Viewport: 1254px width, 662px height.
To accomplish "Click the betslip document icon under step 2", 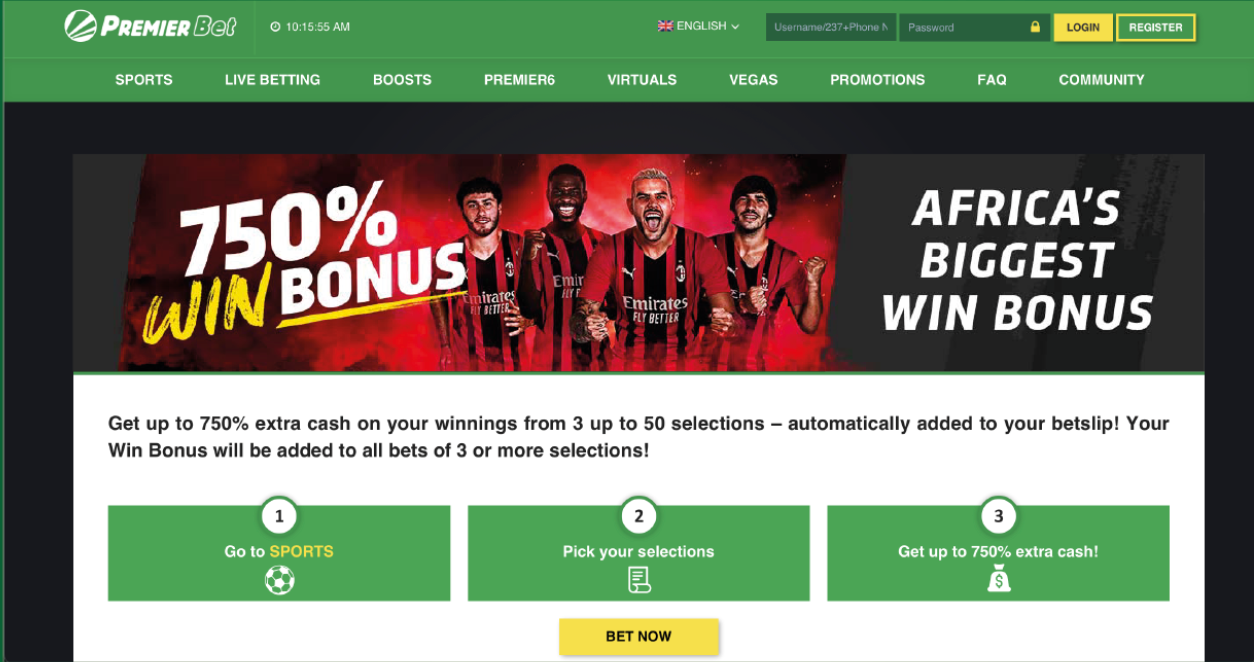I will pyautogui.click(x=639, y=580).
